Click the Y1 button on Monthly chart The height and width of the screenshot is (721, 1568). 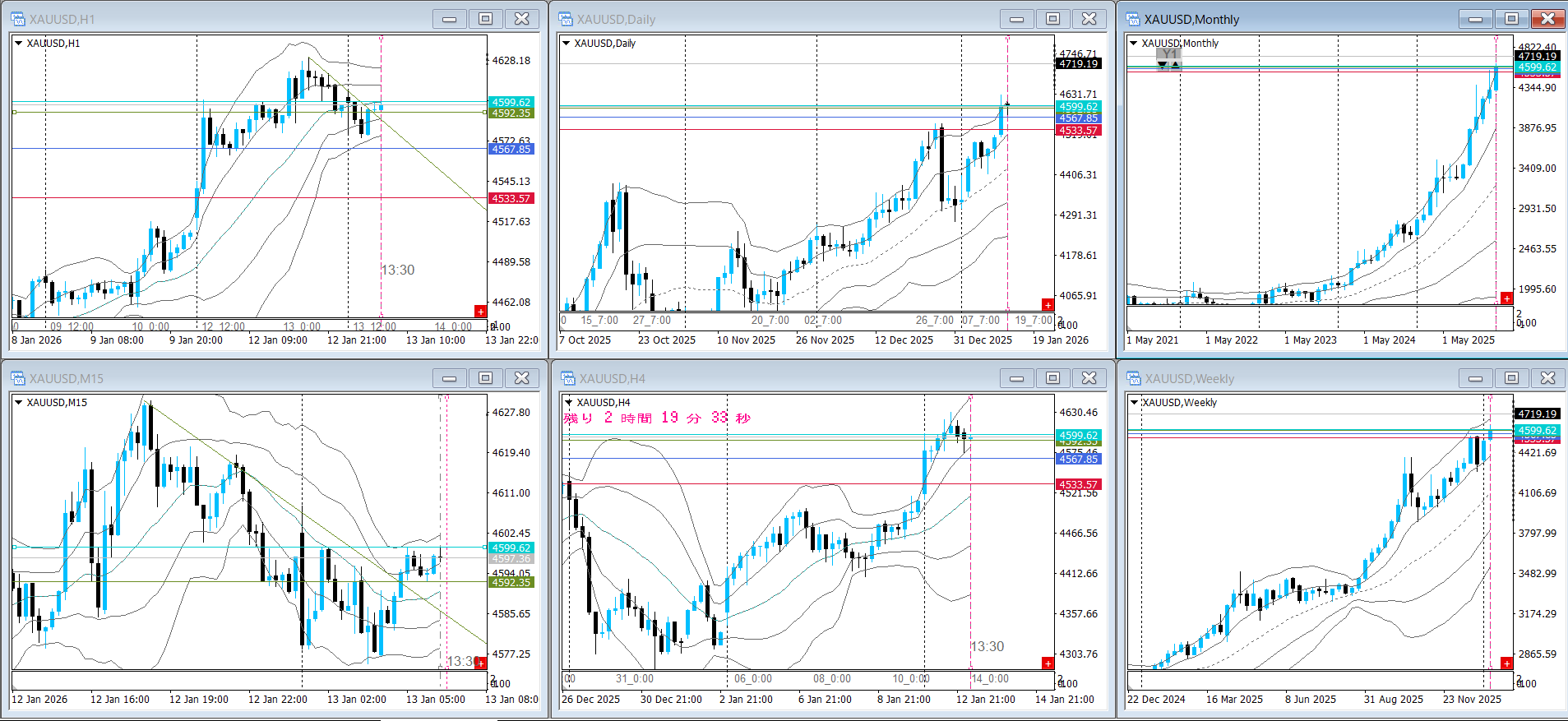pyautogui.click(x=1168, y=55)
